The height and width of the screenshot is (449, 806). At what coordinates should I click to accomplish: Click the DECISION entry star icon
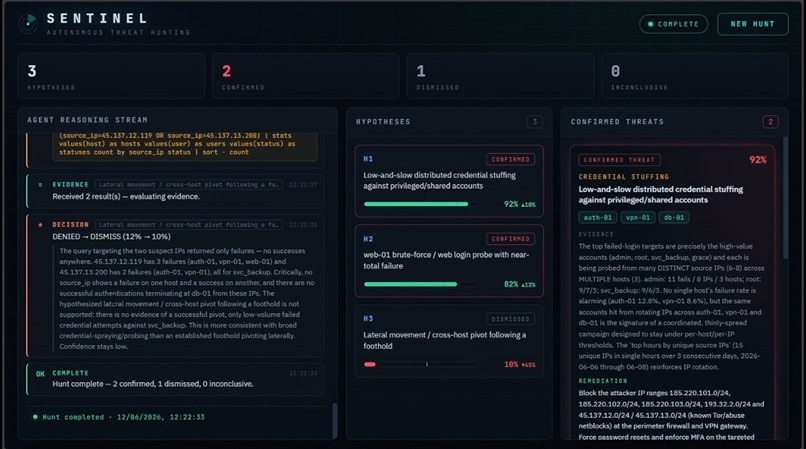40,225
